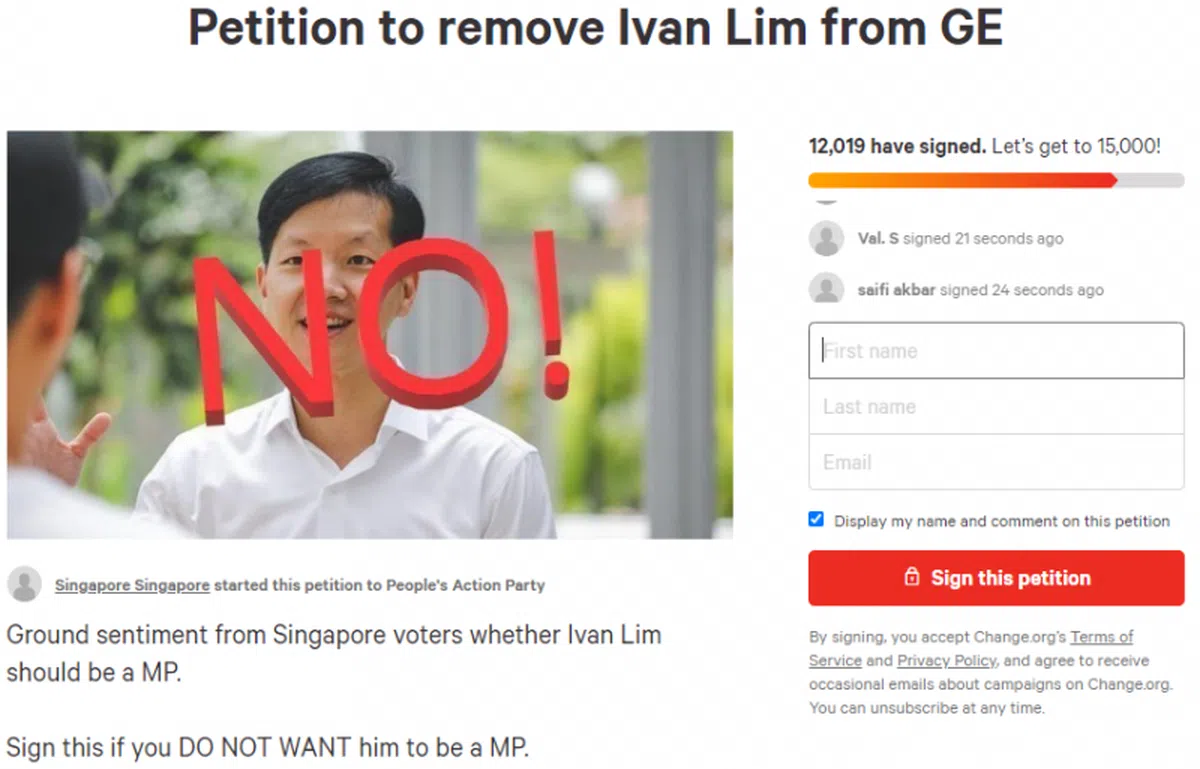
Task: Open the Singapore Singapore profile link
Action: pos(132,585)
